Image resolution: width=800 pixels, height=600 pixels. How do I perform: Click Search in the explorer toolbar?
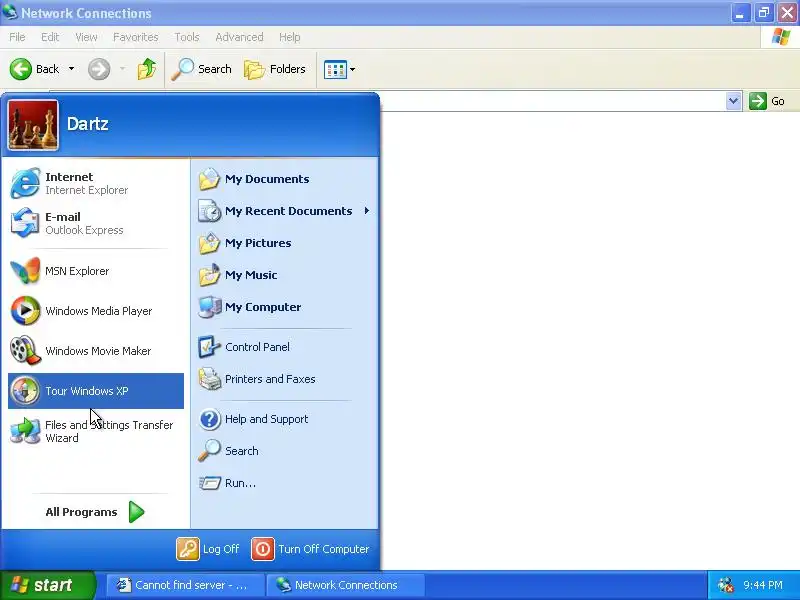point(201,69)
